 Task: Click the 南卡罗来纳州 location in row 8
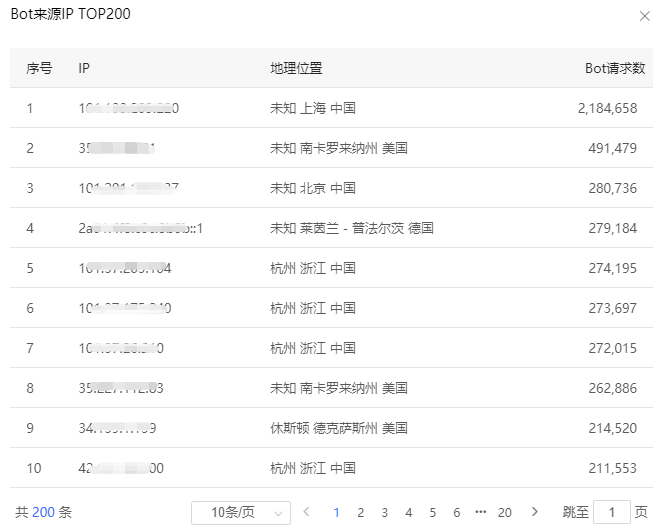[339, 388]
